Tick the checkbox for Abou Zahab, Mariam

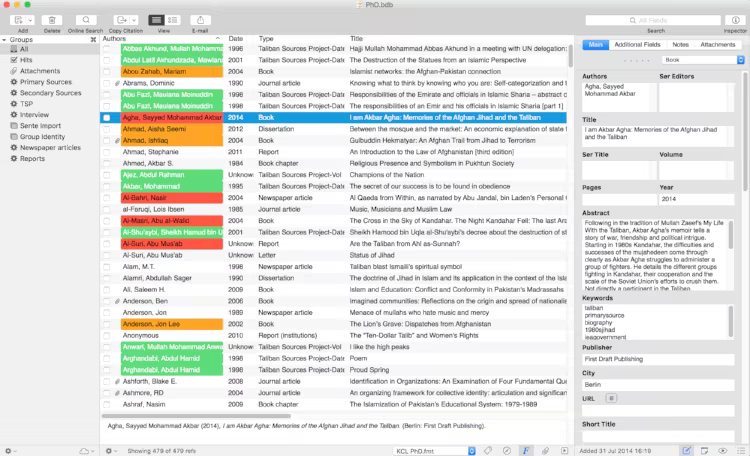(108, 72)
